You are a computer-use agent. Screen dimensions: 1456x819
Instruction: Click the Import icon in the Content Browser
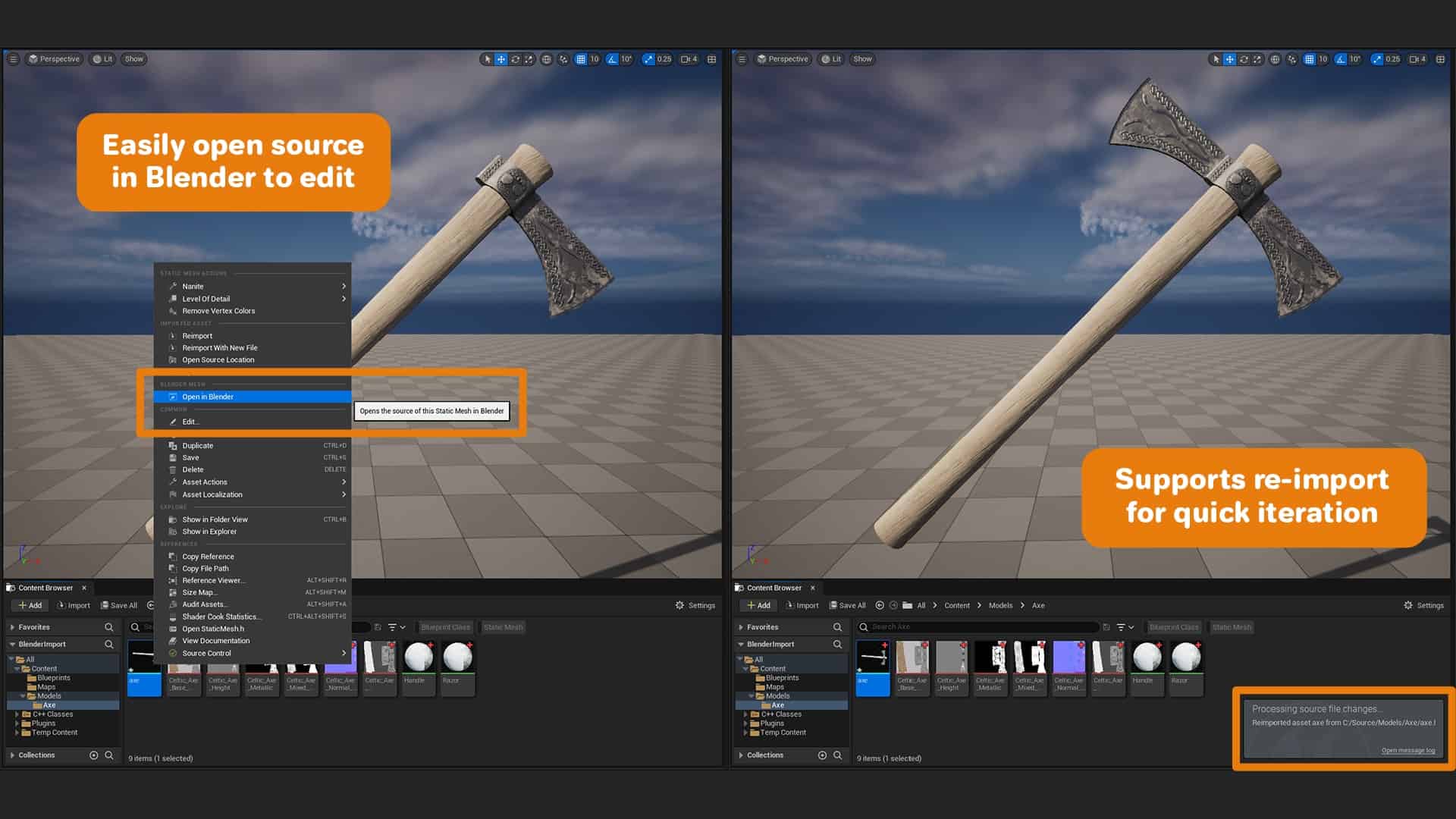coord(74,605)
